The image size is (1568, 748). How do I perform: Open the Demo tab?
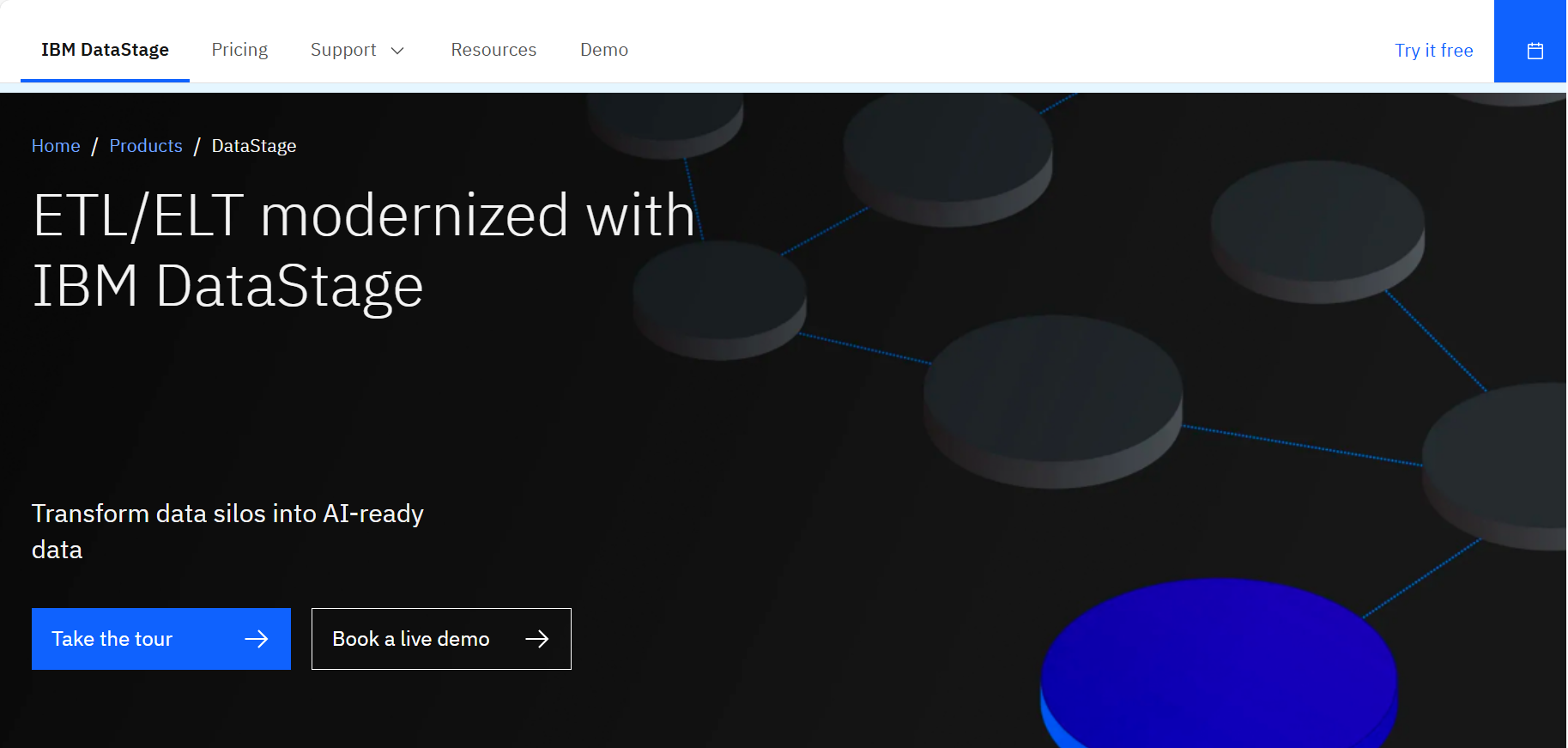click(x=604, y=50)
